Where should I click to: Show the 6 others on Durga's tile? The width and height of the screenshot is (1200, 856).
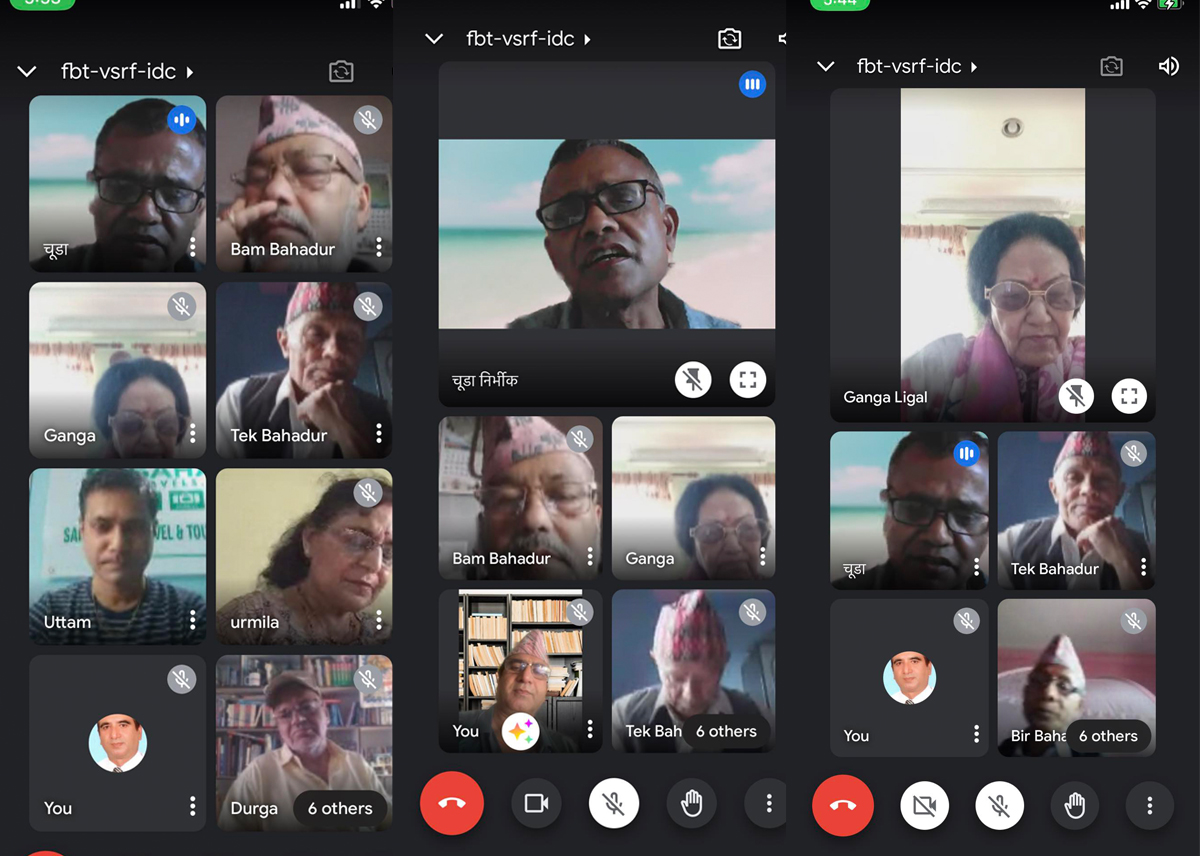[x=340, y=808]
